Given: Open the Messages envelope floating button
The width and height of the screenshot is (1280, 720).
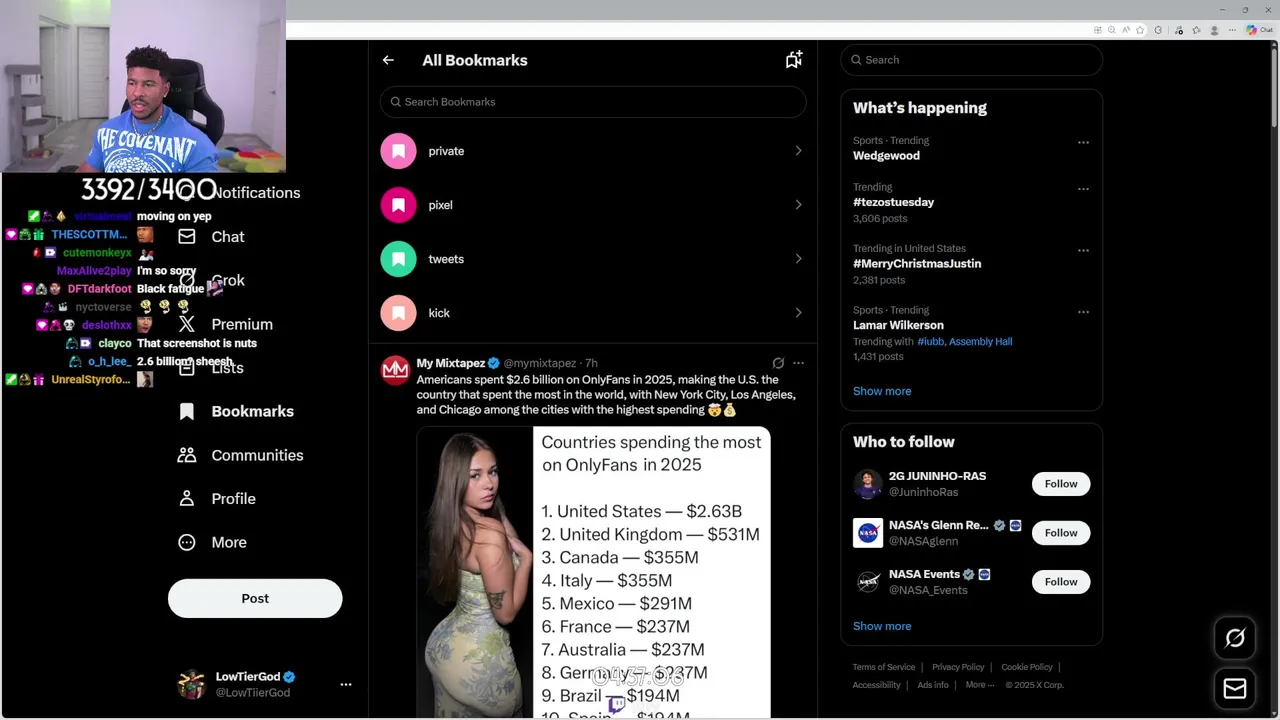Looking at the screenshot, I should click(1235, 688).
